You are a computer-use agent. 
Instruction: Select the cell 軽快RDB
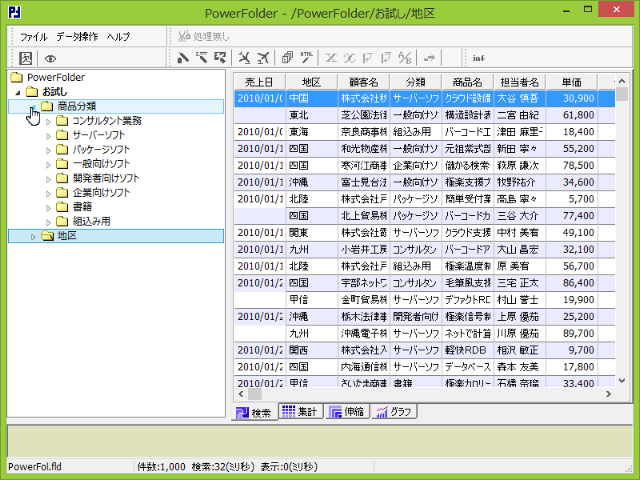[x=467, y=350]
